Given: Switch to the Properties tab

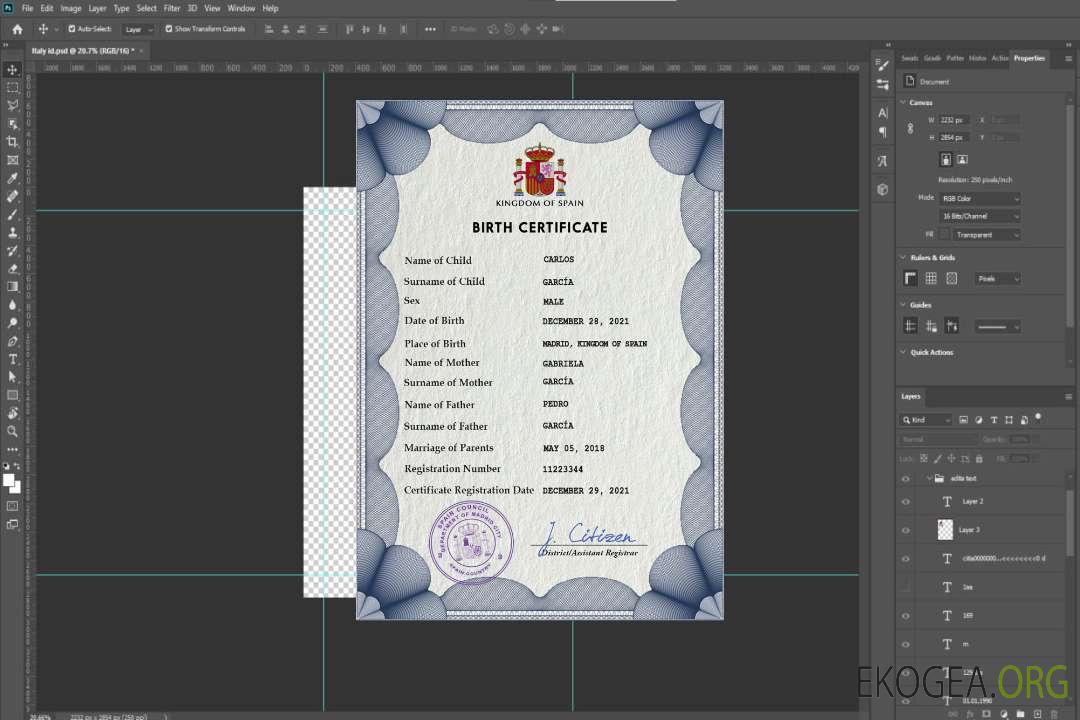Looking at the screenshot, I should coord(1029,58).
